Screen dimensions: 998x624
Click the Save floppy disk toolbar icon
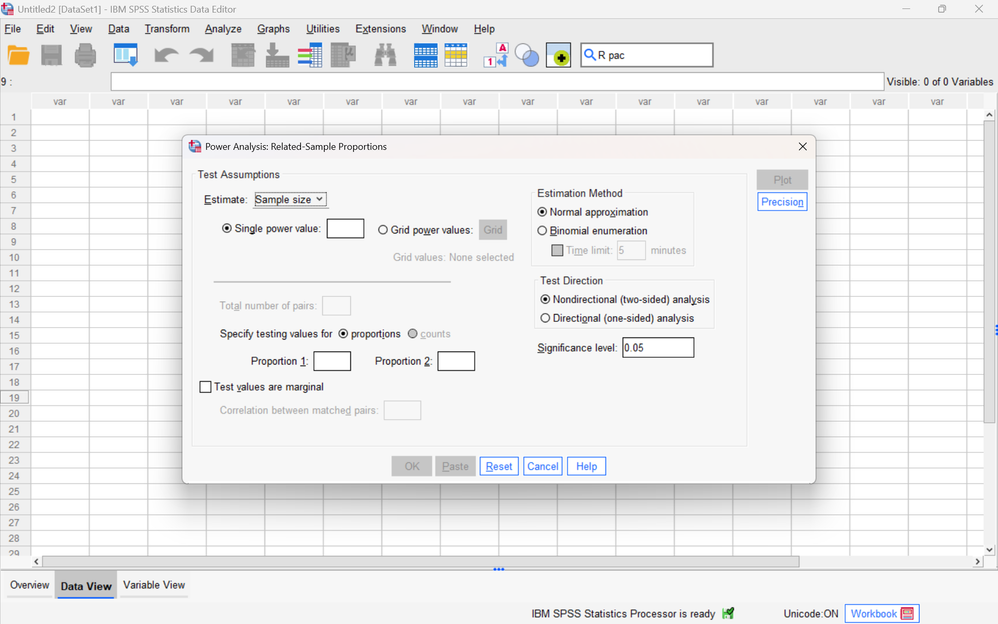(x=52, y=55)
